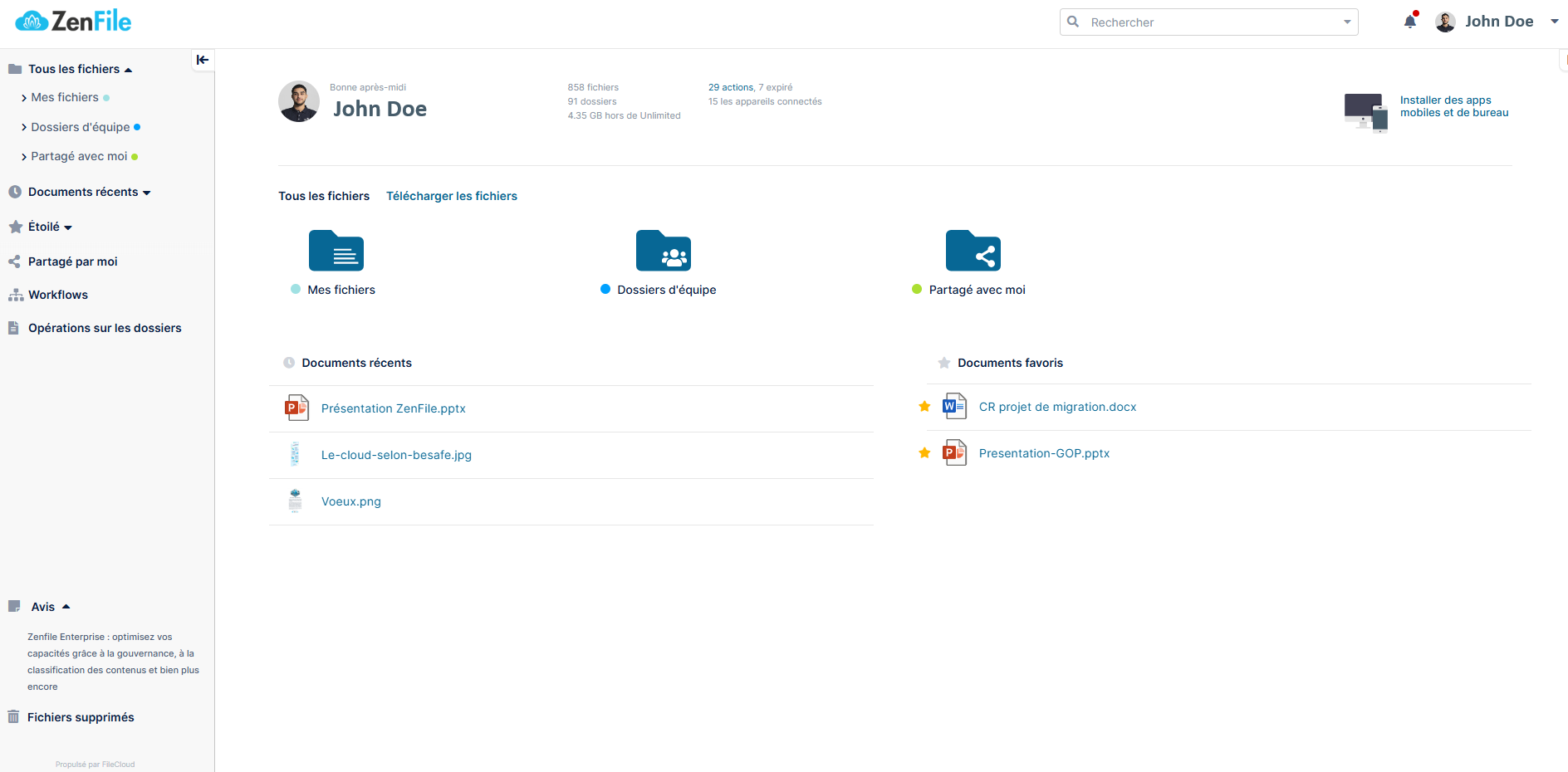The width and height of the screenshot is (1568, 772).
Task: Open CR projet de migration.docx
Action: click(1057, 407)
